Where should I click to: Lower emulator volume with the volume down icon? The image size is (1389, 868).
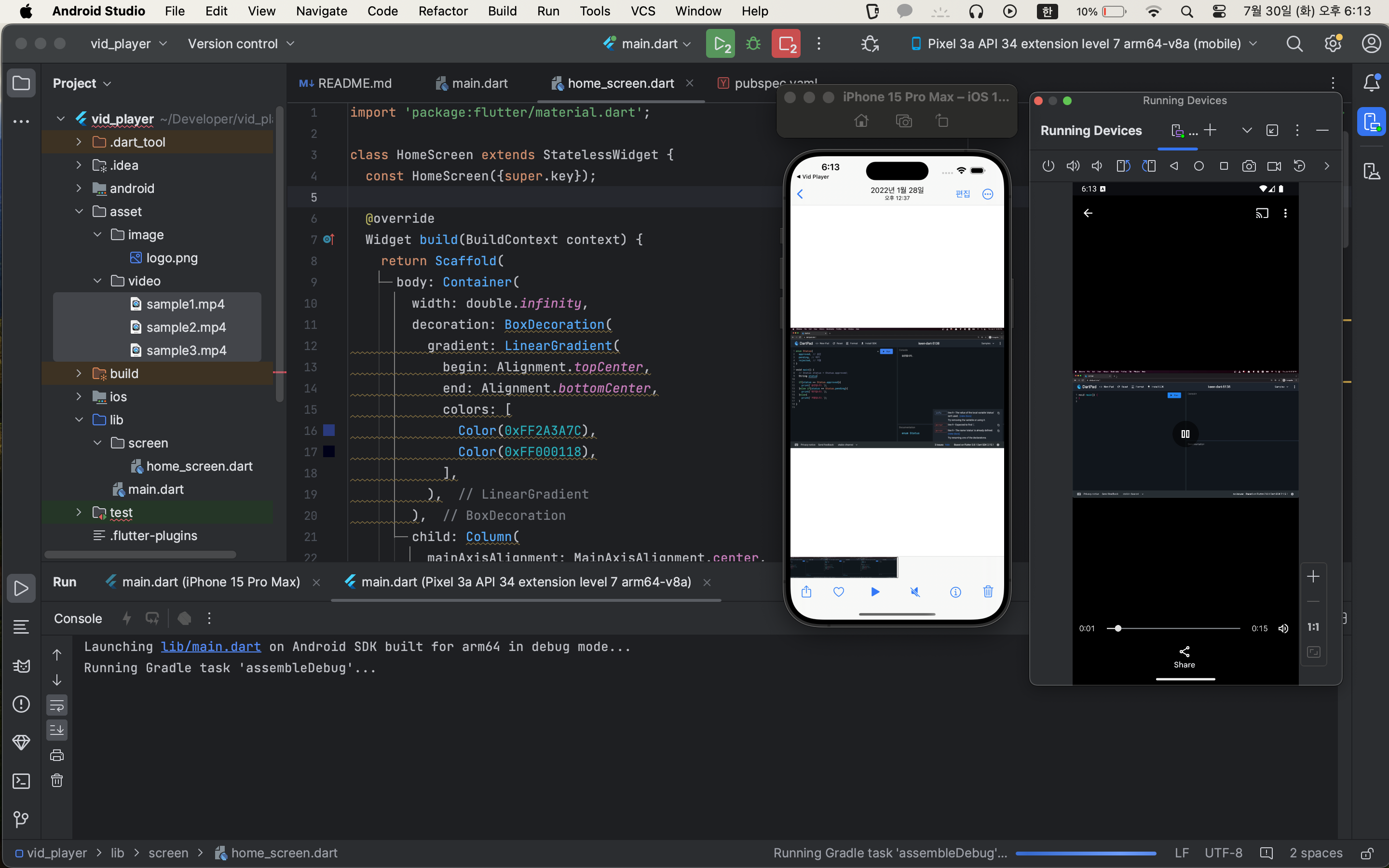(x=1097, y=166)
